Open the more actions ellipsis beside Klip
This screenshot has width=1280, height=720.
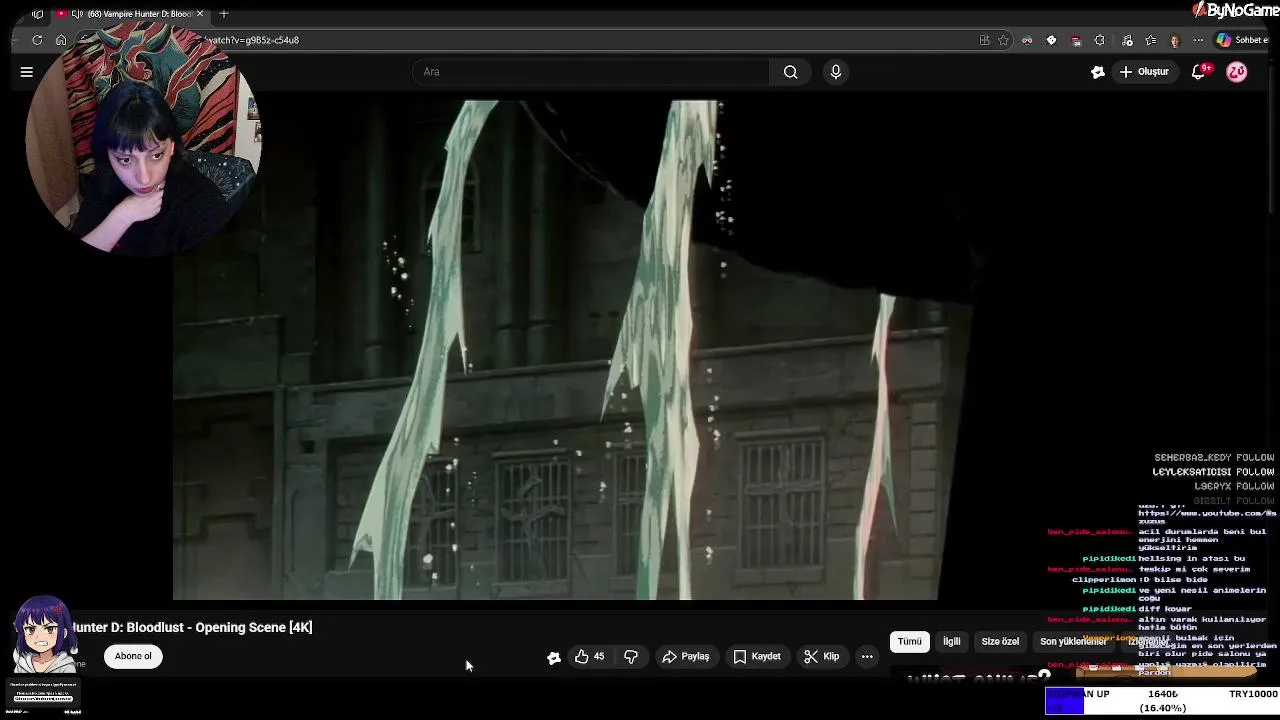(867, 656)
